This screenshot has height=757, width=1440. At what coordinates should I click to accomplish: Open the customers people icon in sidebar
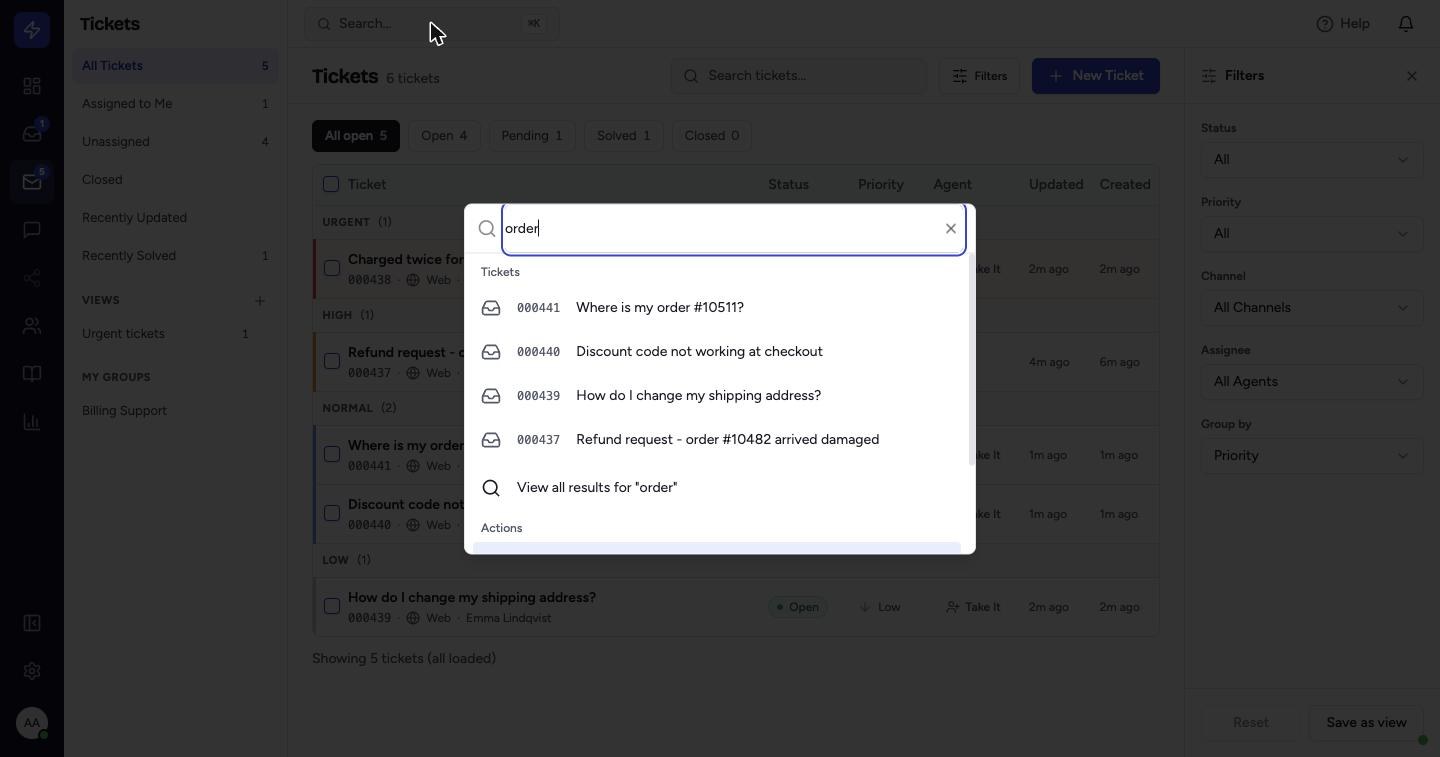pos(32,326)
